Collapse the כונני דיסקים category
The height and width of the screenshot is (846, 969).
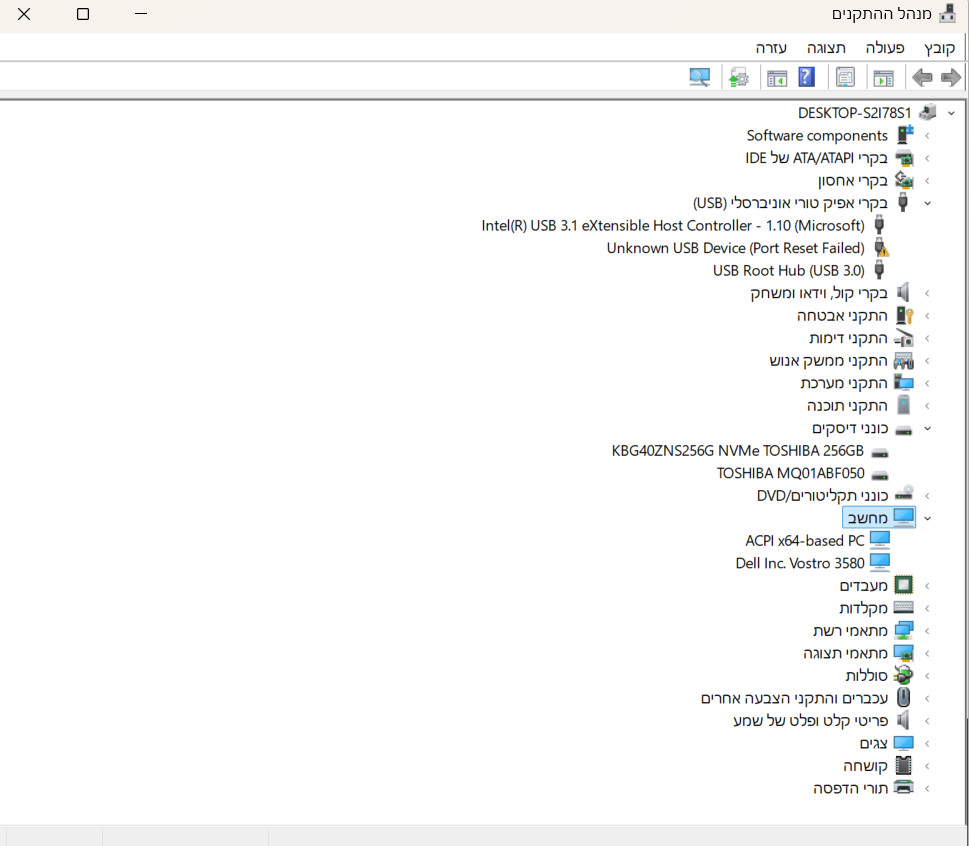point(928,428)
